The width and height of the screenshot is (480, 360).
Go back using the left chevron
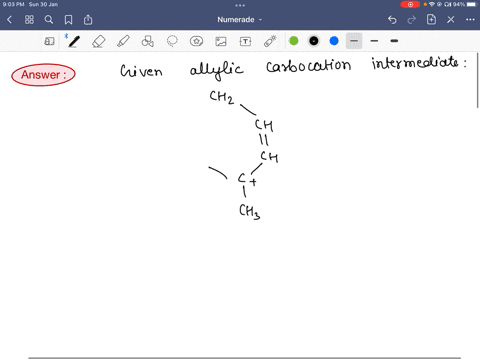pyautogui.click(x=9, y=20)
